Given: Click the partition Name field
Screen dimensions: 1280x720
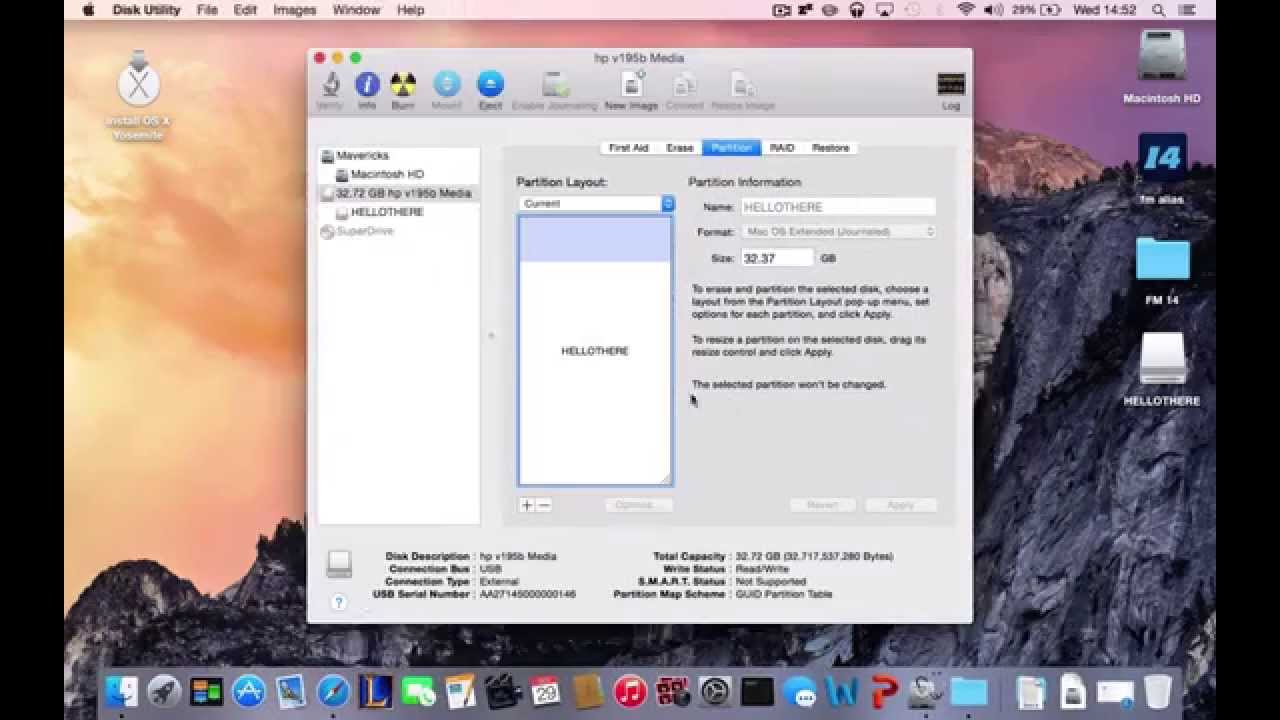Looking at the screenshot, I should tap(838, 207).
